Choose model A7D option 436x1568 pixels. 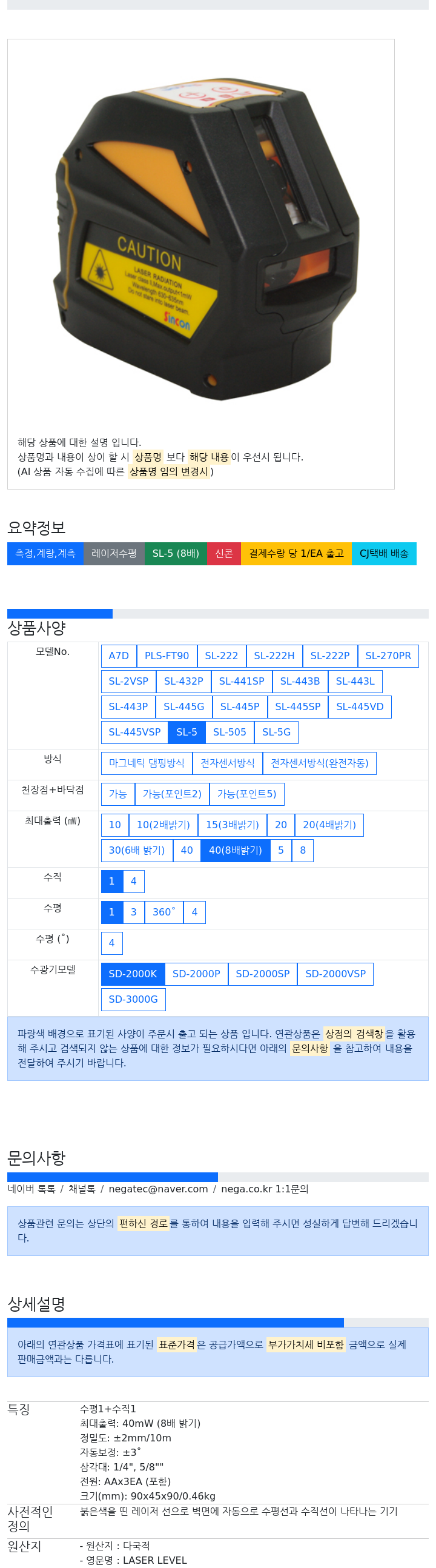(x=119, y=656)
